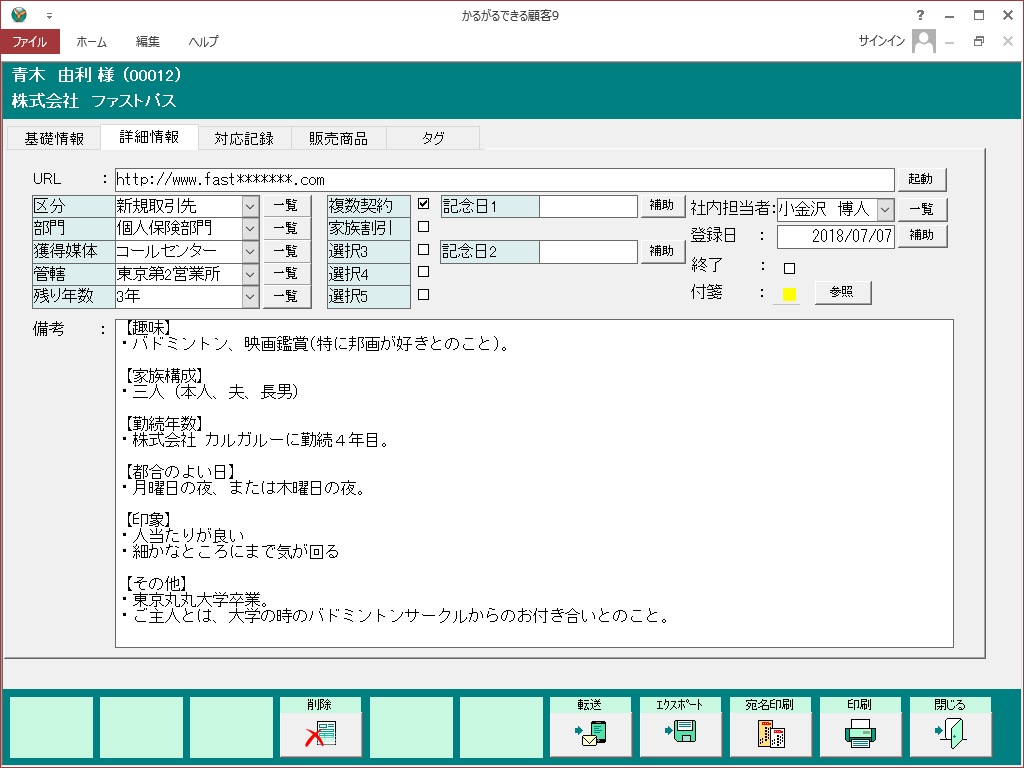
Task: Click the 宛名印刷 address print icon
Action: [x=771, y=733]
